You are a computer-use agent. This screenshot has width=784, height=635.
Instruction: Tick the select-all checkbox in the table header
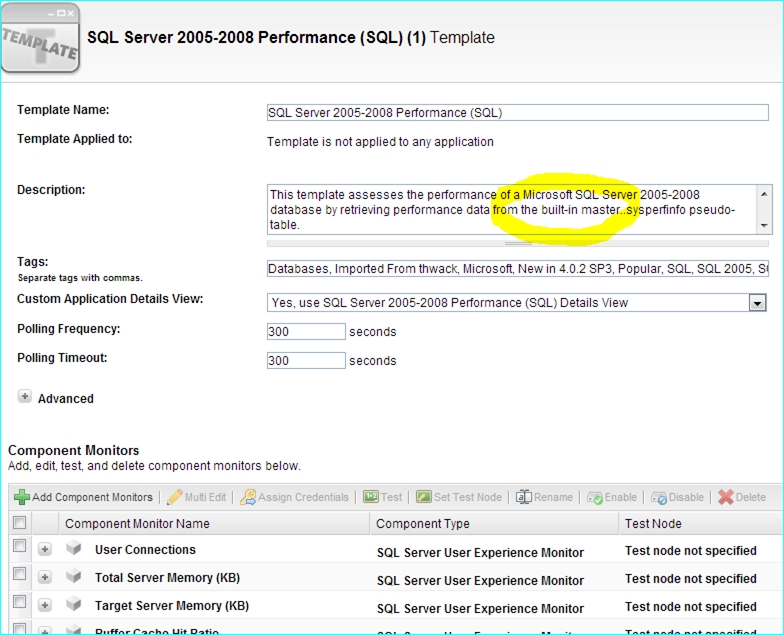[x=20, y=522]
